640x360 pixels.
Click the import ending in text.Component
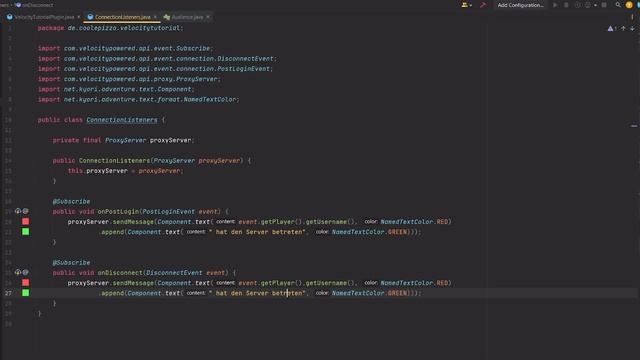pos(116,89)
